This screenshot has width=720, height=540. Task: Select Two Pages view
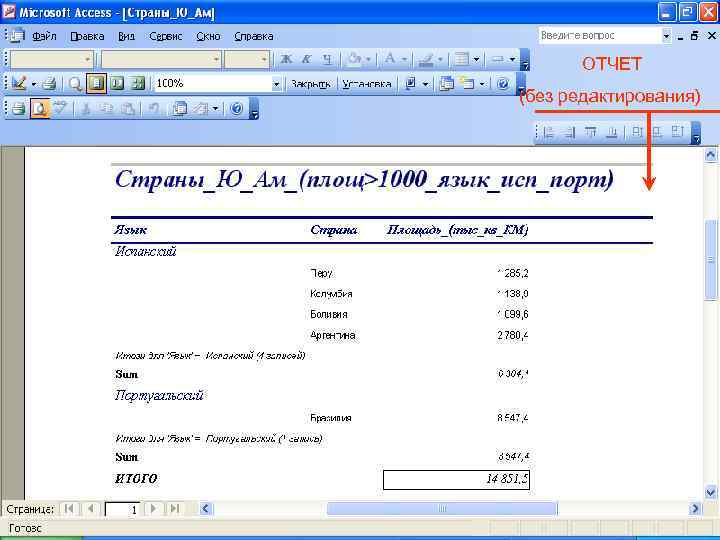tap(118, 84)
